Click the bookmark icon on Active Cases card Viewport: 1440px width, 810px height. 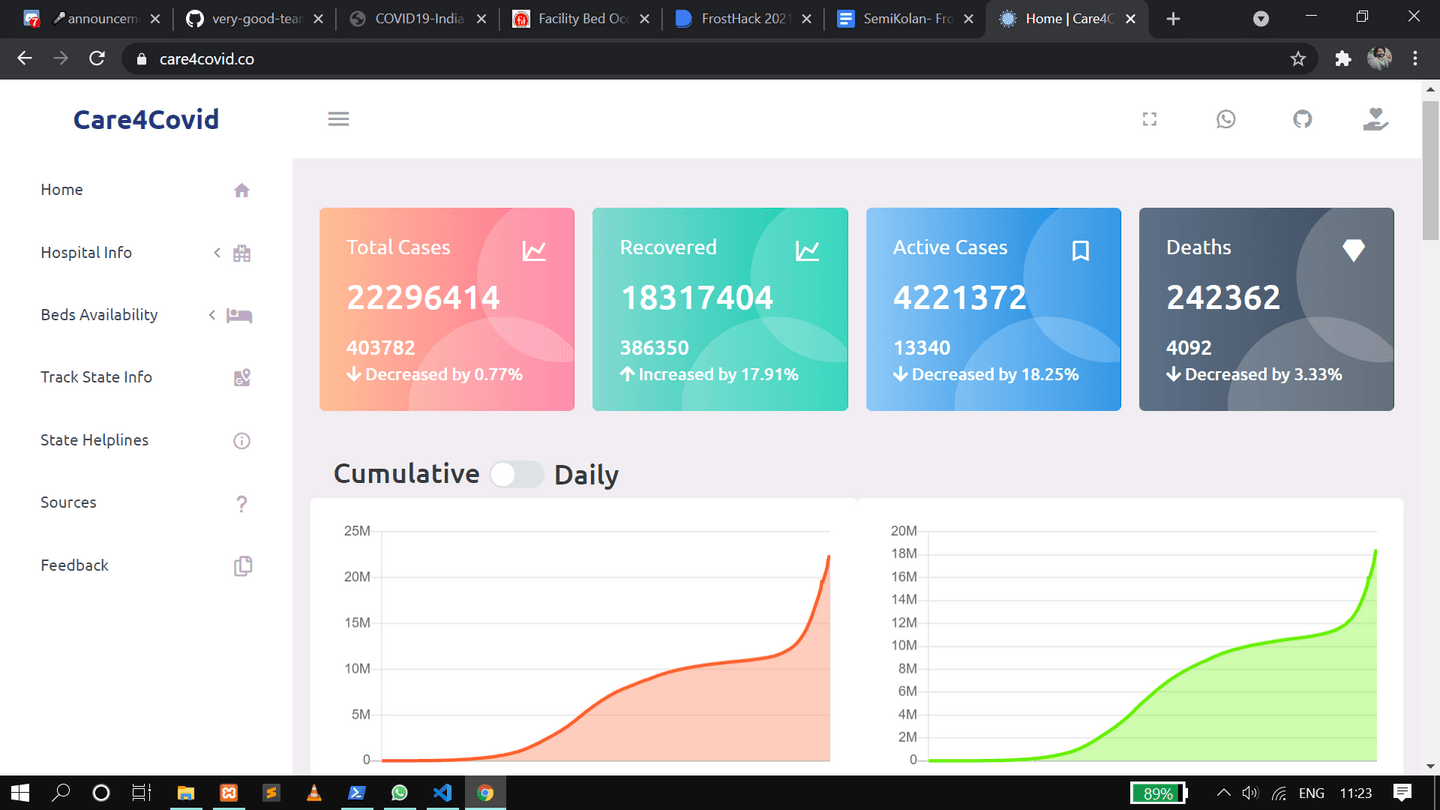coord(1081,251)
